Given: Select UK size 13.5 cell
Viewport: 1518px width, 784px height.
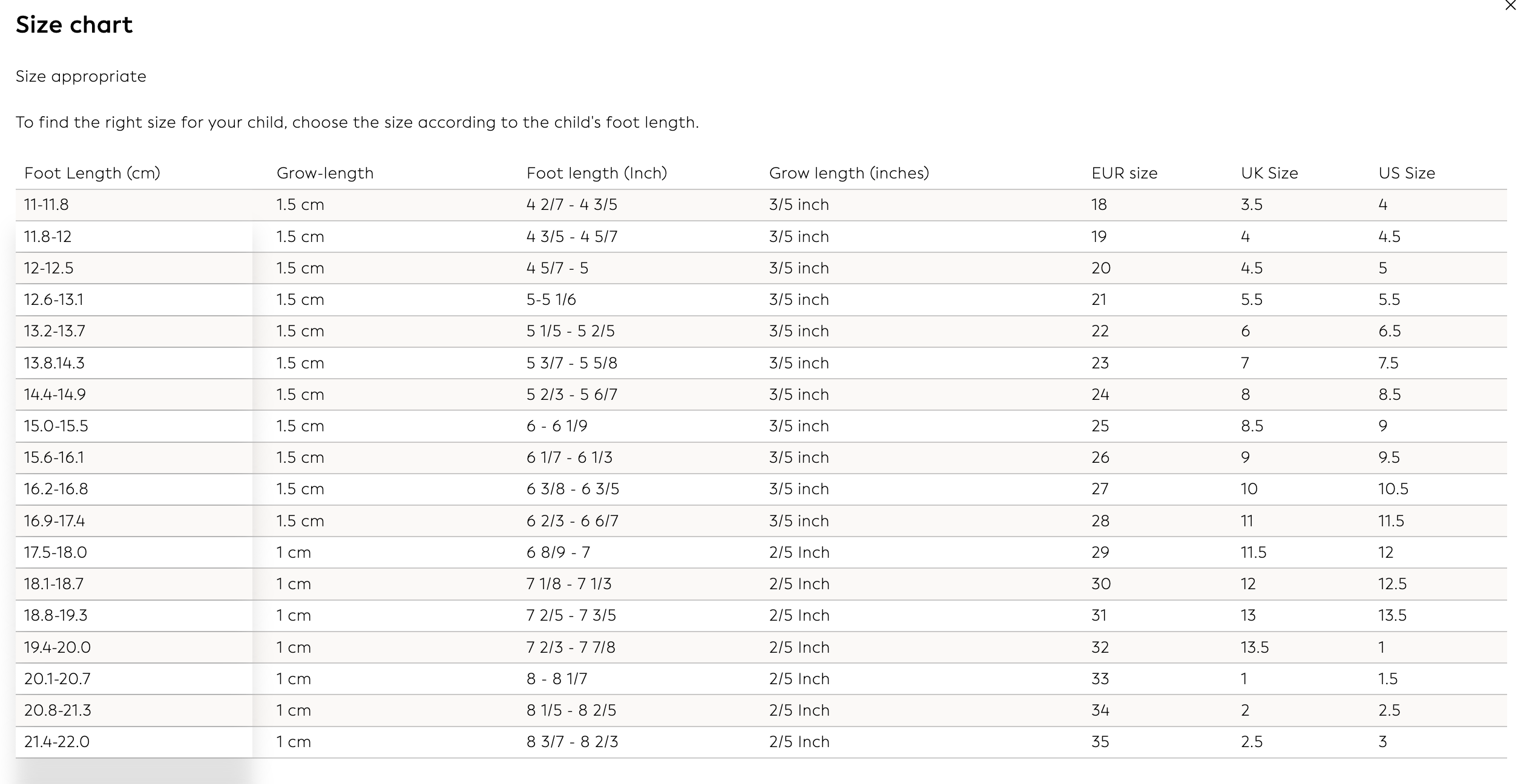Looking at the screenshot, I should pos(1254,647).
